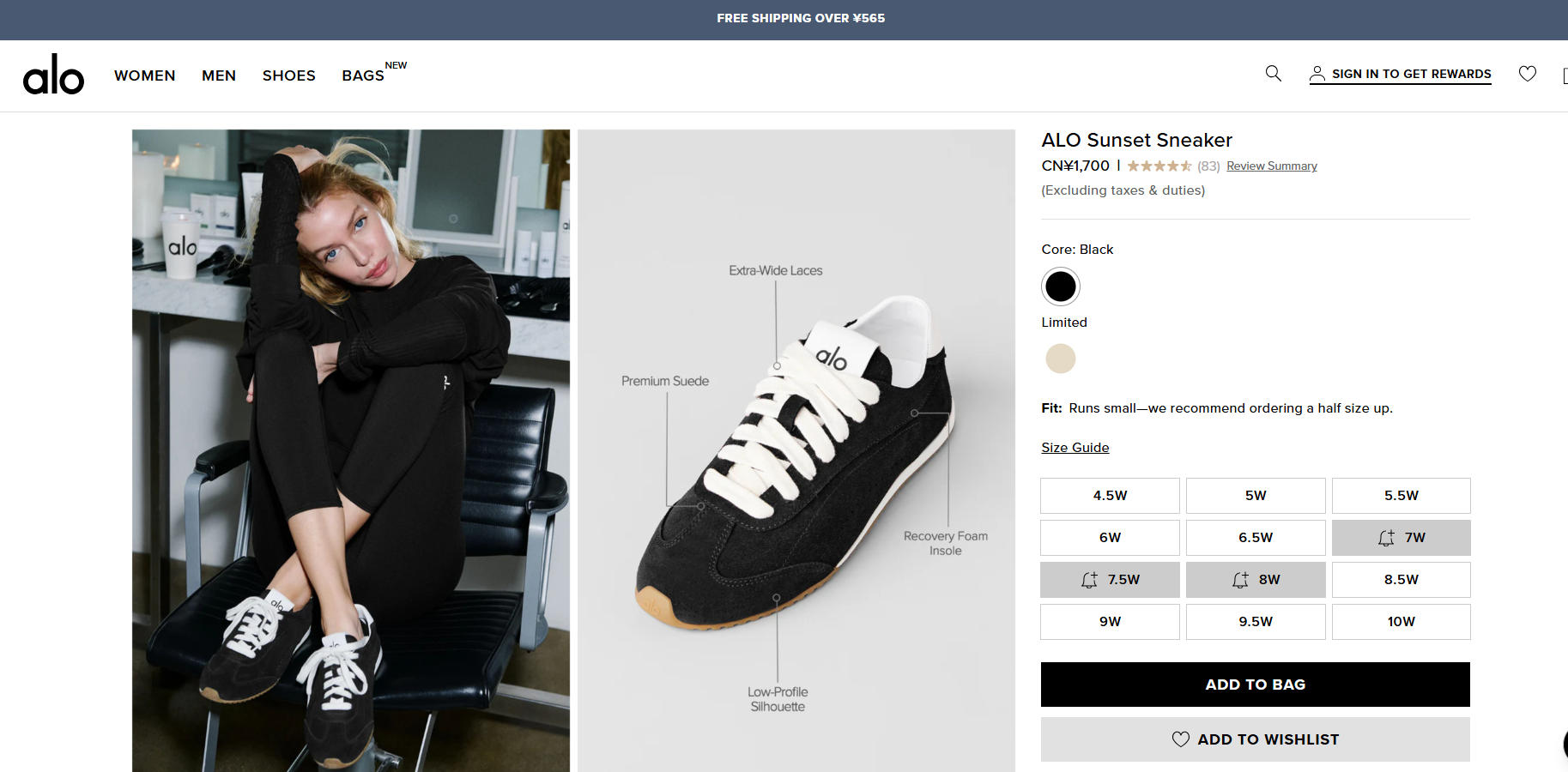
Task: Open the sneaker features diagram image
Action: [x=796, y=450]
